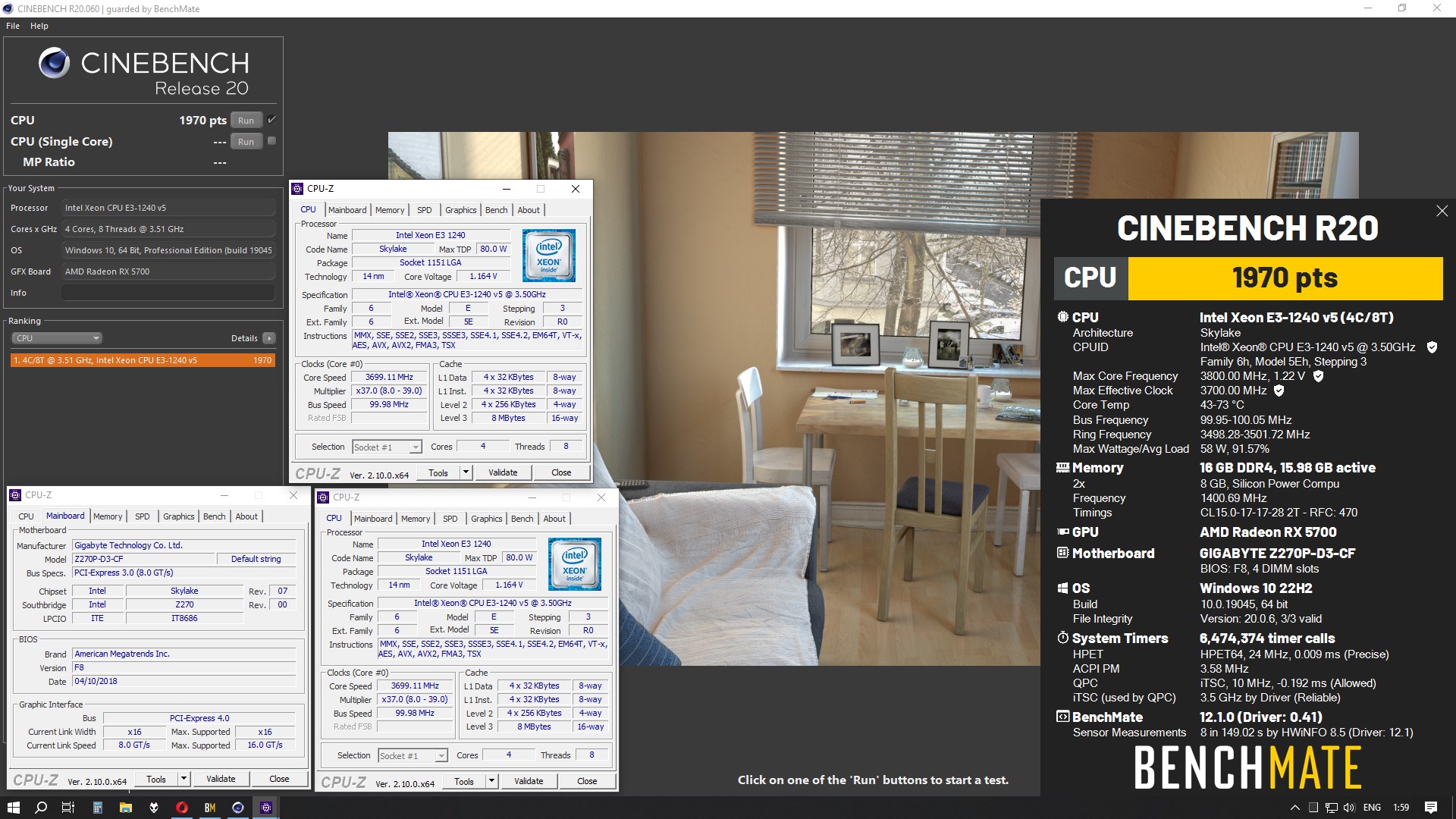The image size is (1456, 819).
Task: Click the GPU icon in BenchMate panel
Action: [x=1062, y=532]
